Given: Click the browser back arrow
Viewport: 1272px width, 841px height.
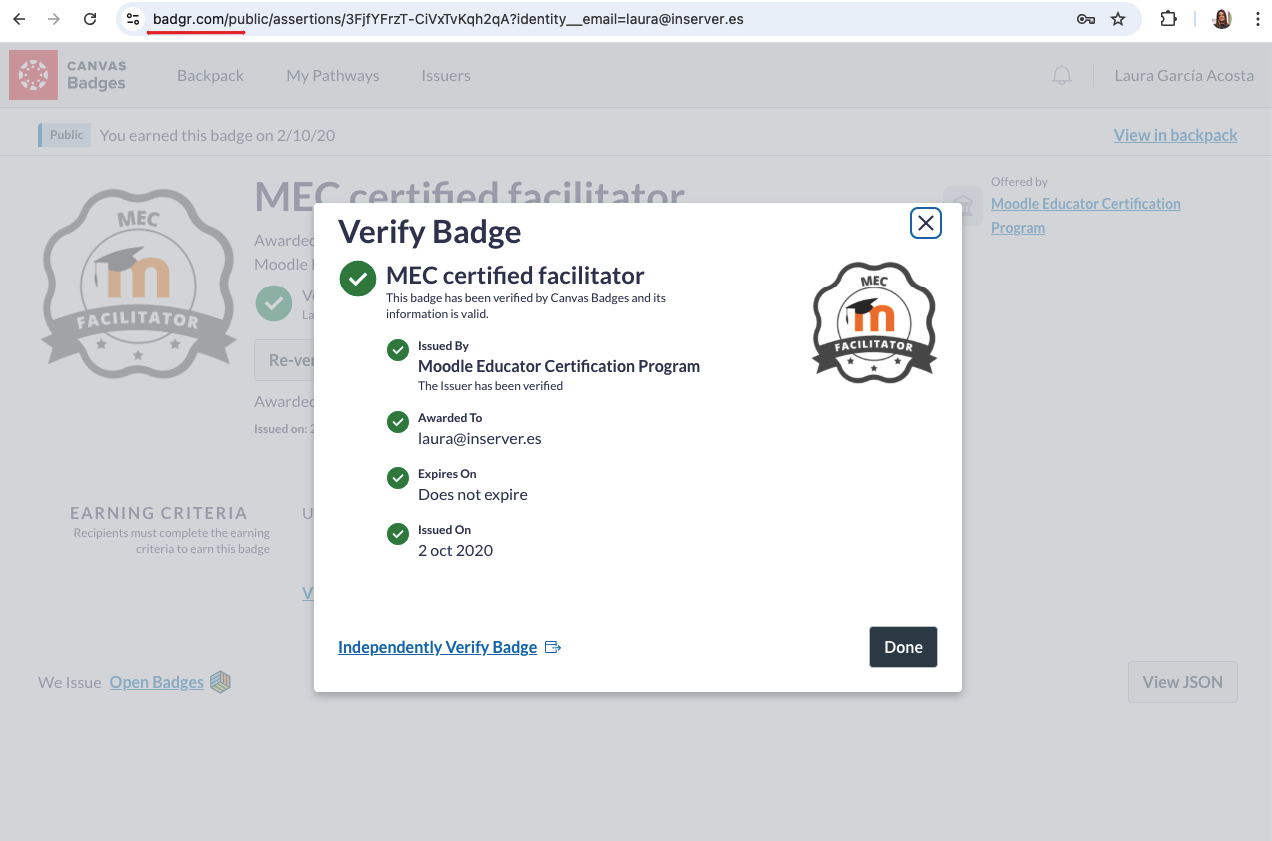Looking at the screenshot, I should 19,19.
